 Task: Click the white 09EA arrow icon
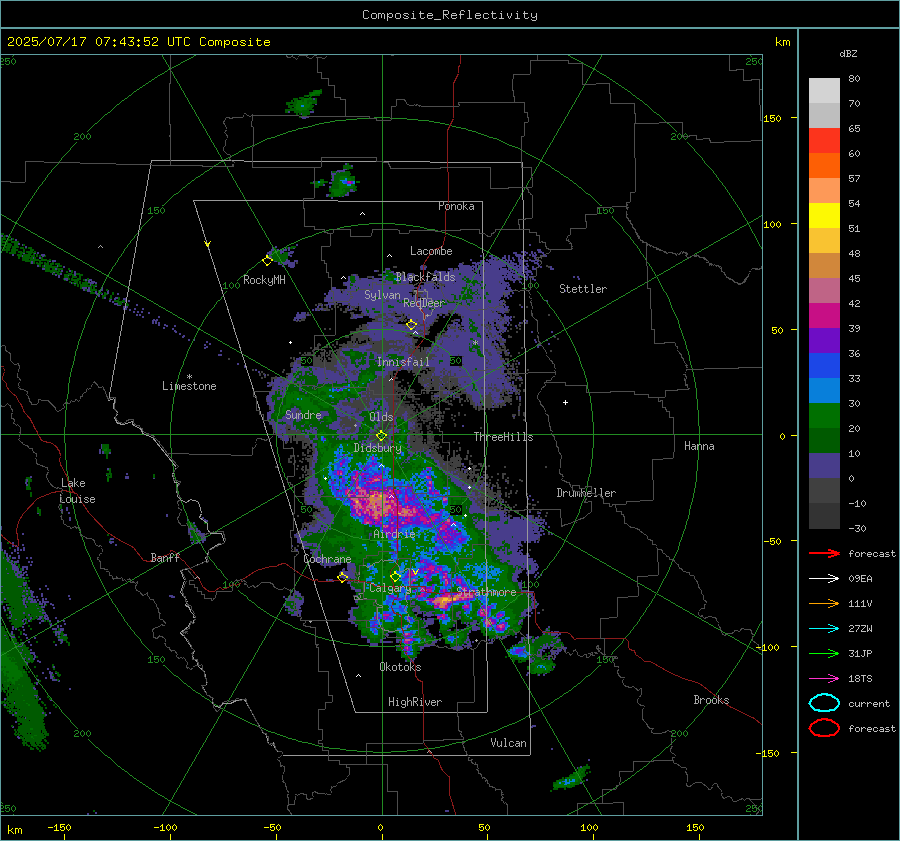[824, 579]
